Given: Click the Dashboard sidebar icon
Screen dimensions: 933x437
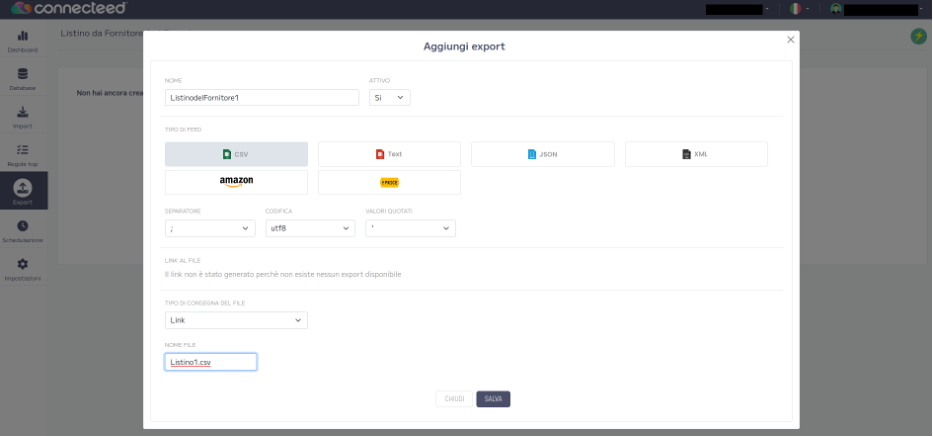Looking at the screenshot, I should tap(23, 37).
